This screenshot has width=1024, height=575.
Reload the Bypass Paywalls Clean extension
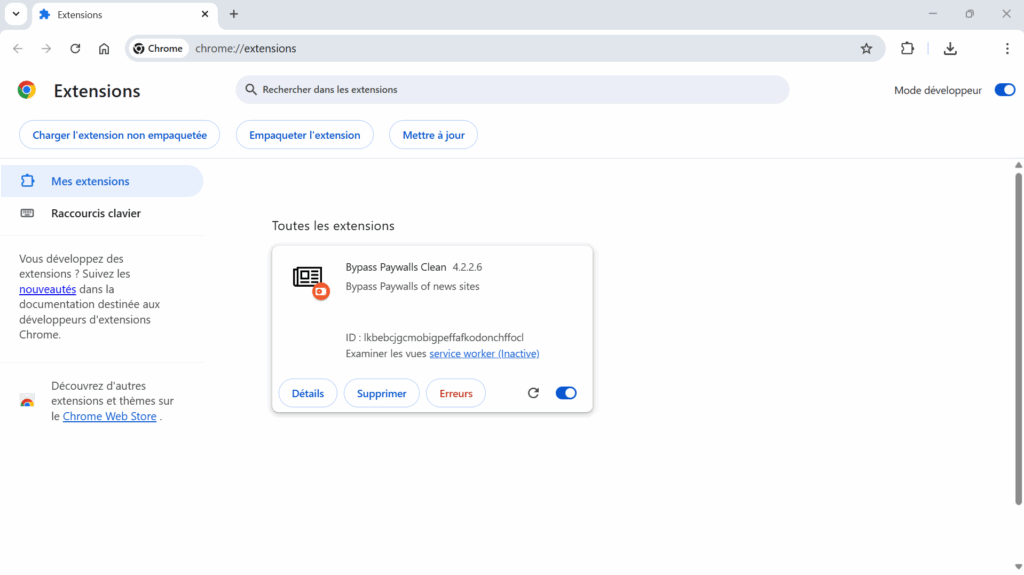[x=533, y=393]
